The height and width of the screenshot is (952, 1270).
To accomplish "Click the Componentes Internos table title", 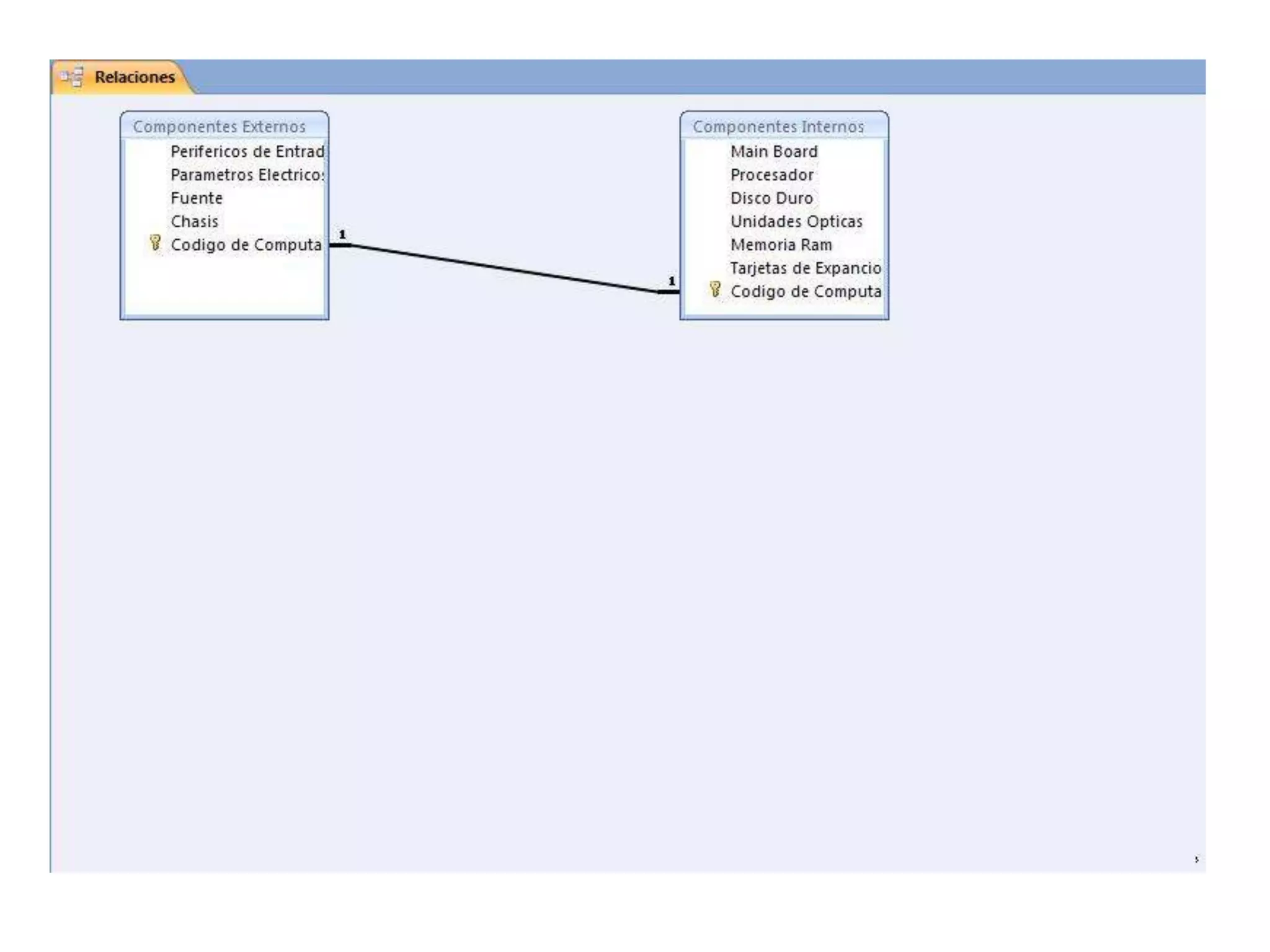I will pos(778,126).
